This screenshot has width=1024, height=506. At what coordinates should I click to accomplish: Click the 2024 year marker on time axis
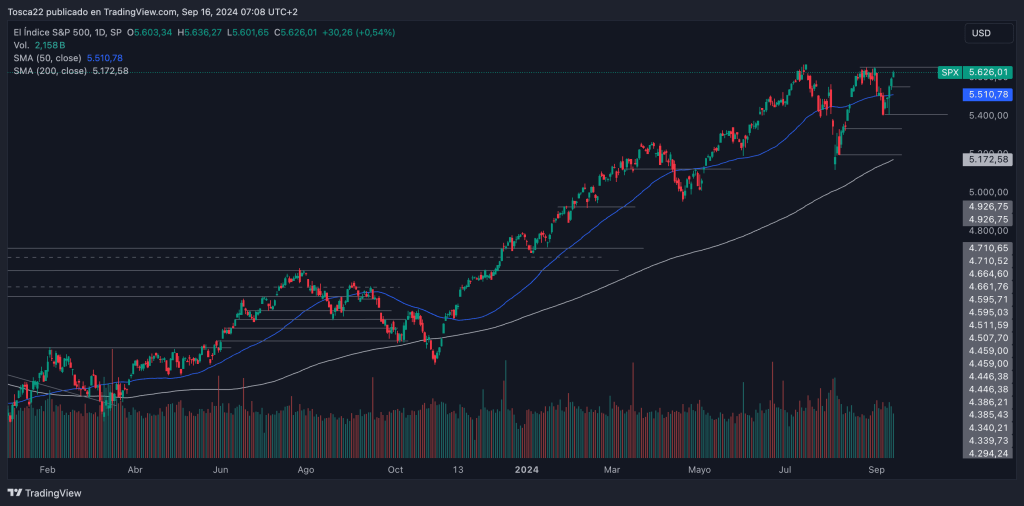click(527, 468)
